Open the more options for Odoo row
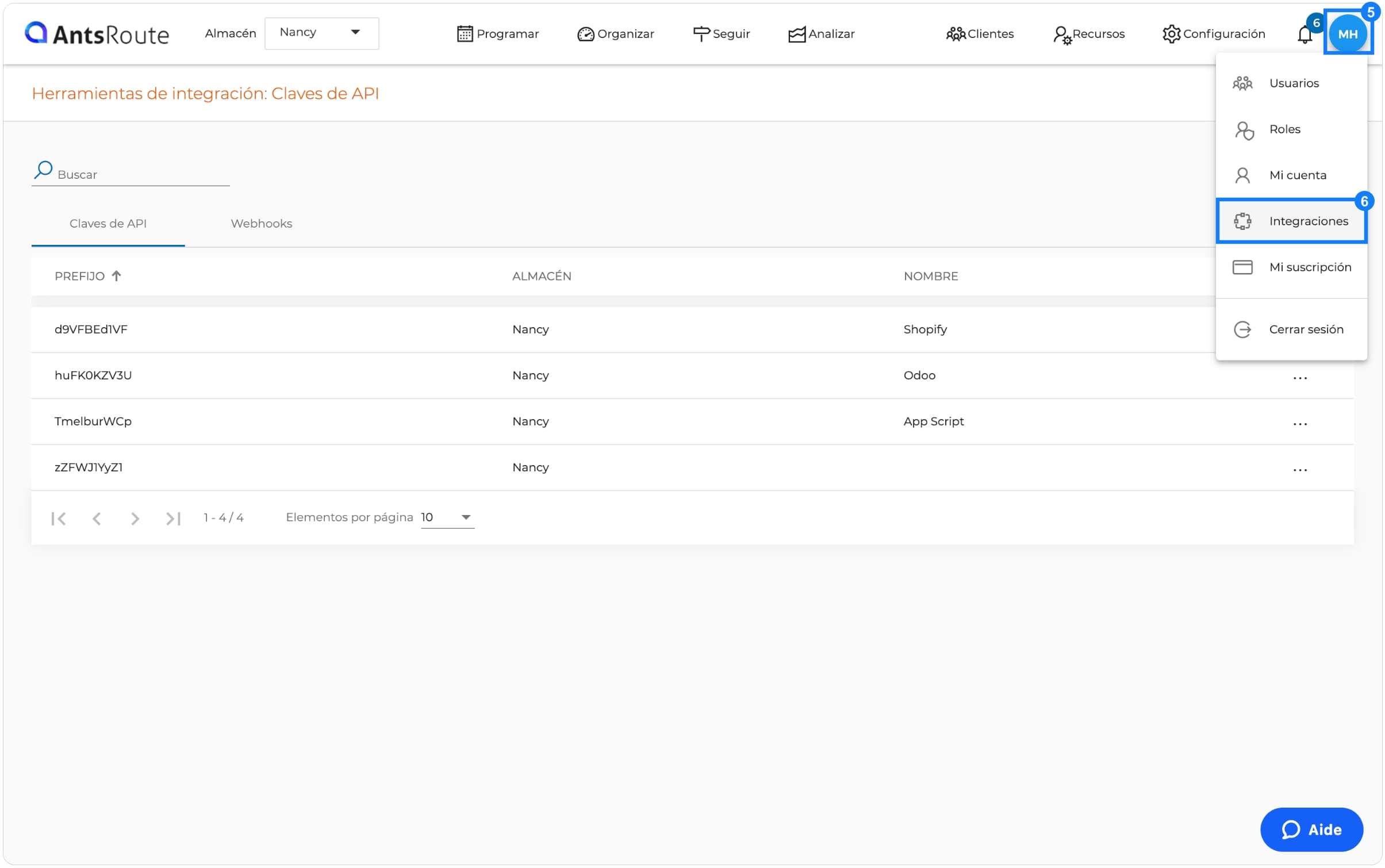This screenshot has height=868, width=1385. pos(1299,378)
